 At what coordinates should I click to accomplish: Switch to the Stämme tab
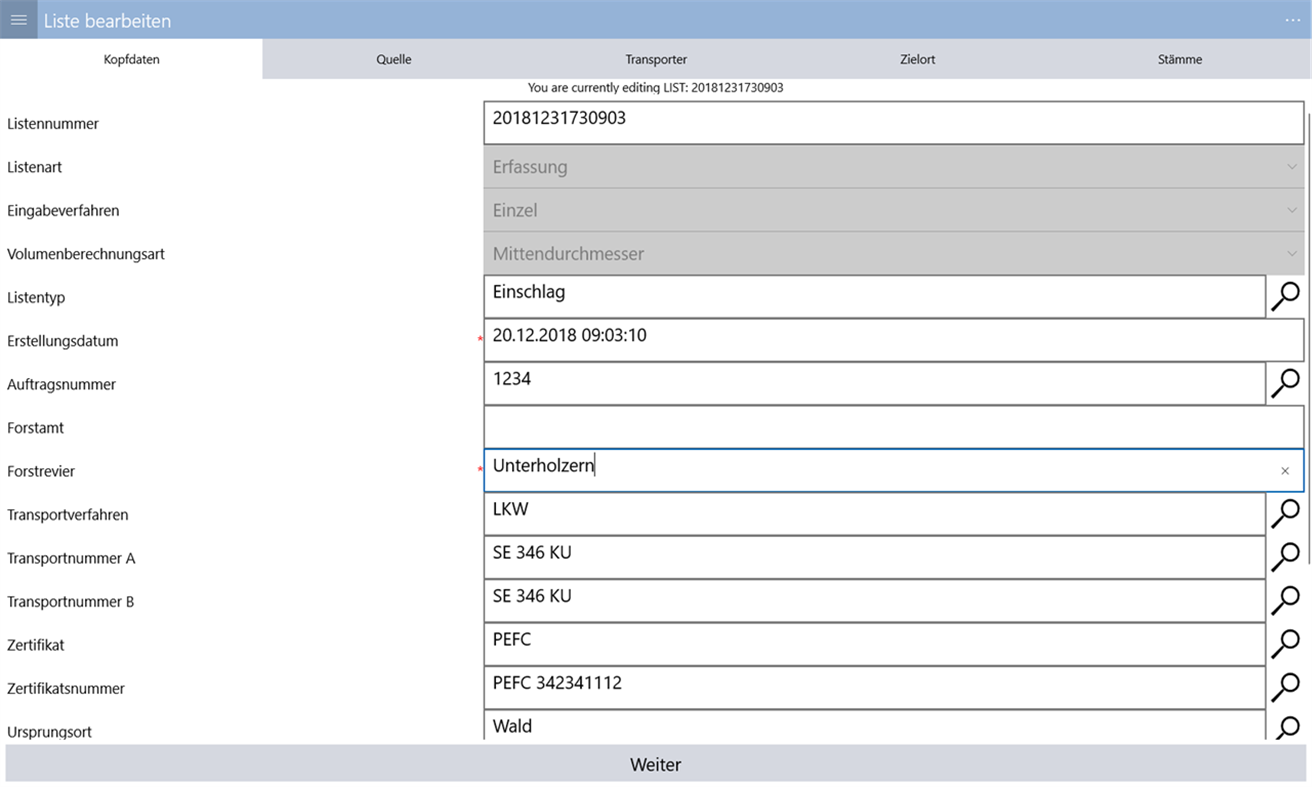1179,59
